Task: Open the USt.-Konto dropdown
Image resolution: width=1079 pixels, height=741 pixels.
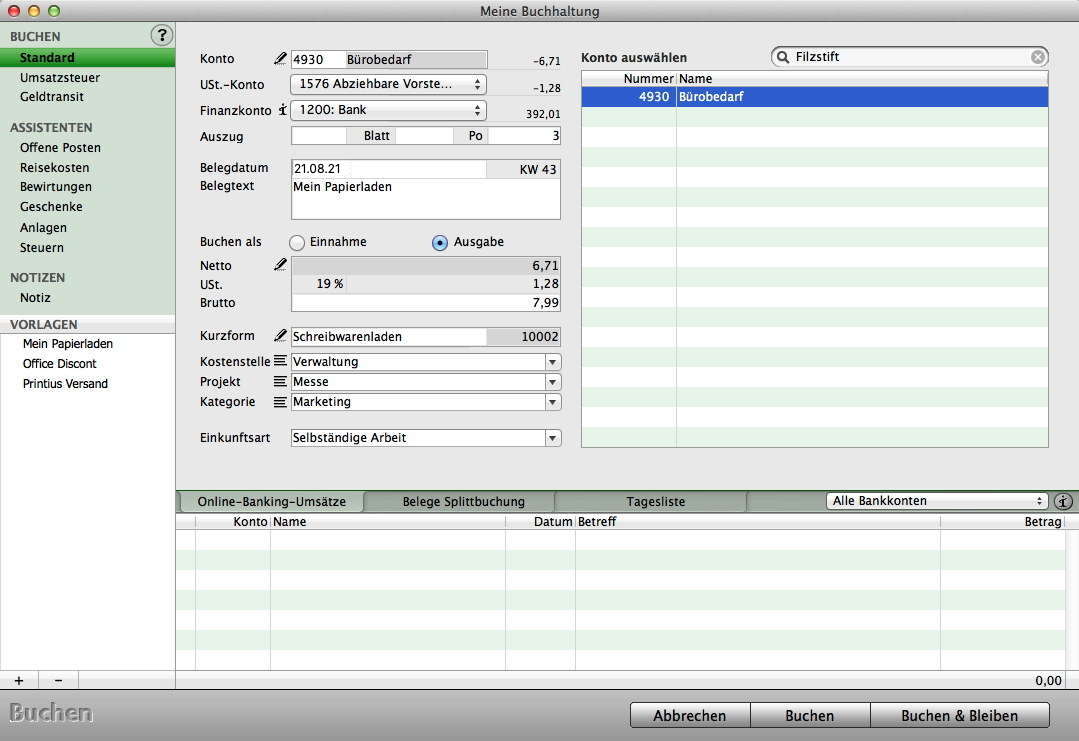Action: point(388,85)
